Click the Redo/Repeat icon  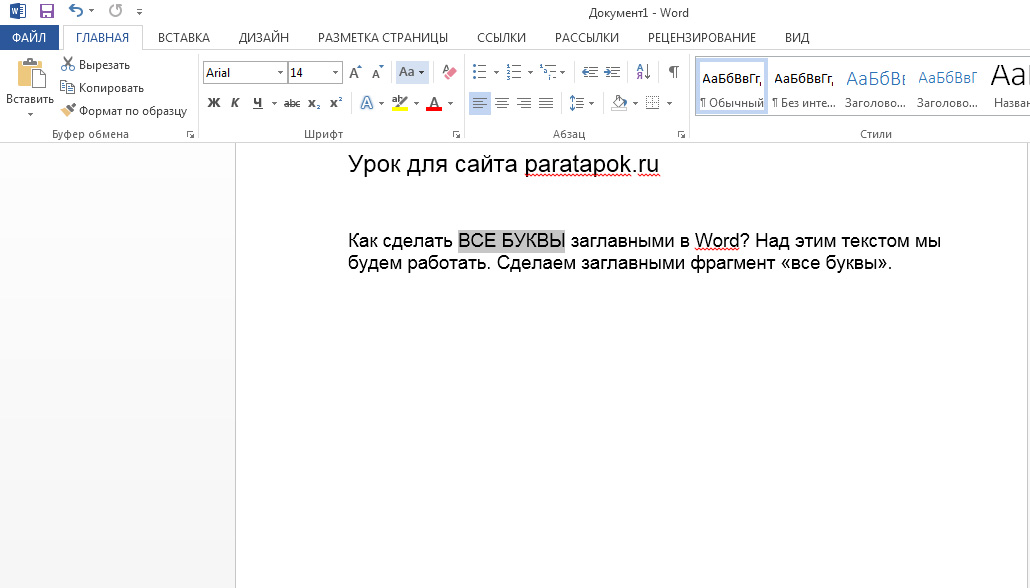click(x=116, y=11)
